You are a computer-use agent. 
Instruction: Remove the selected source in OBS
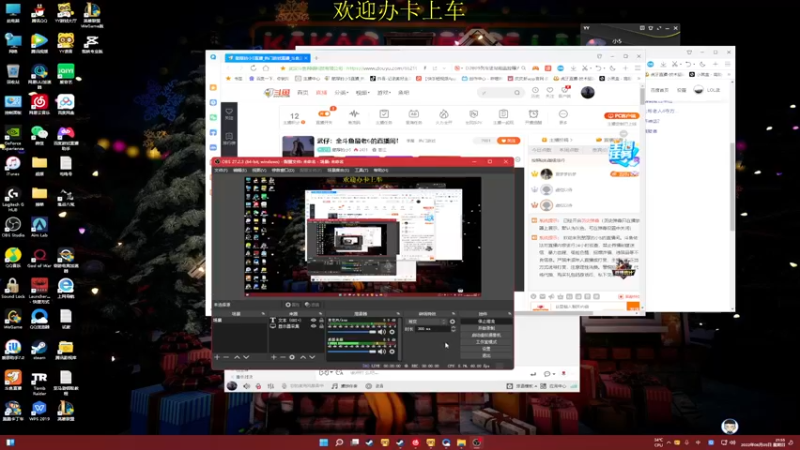(x=283, y=357)
